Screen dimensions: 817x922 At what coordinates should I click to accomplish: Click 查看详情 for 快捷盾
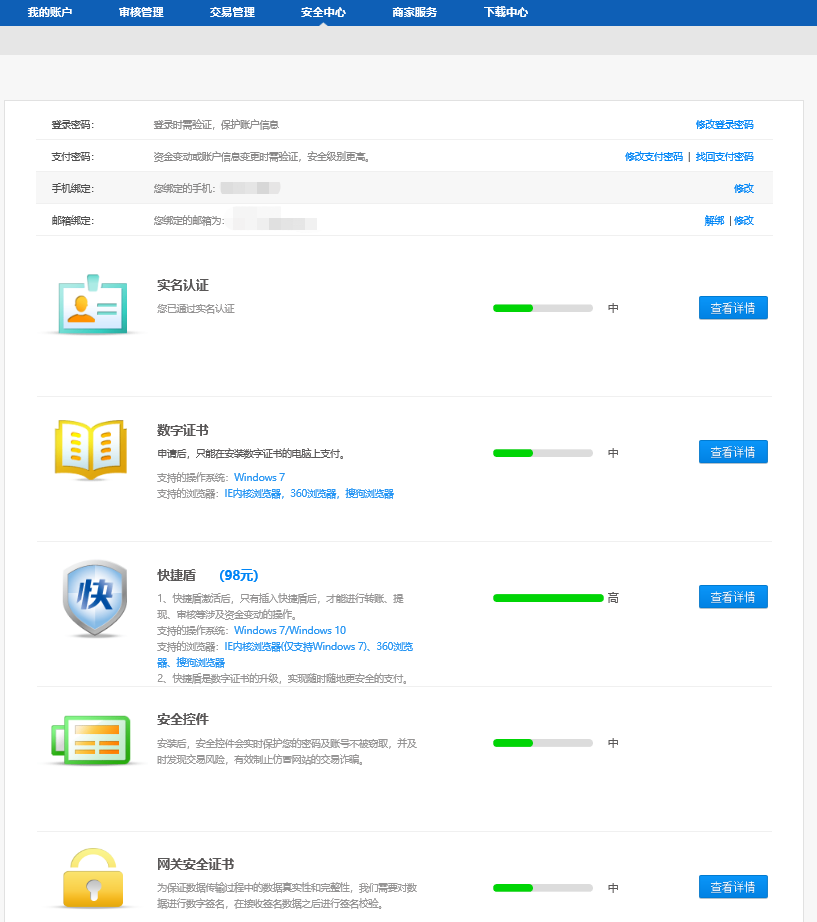pyautogui.click(x=733, y=596)
